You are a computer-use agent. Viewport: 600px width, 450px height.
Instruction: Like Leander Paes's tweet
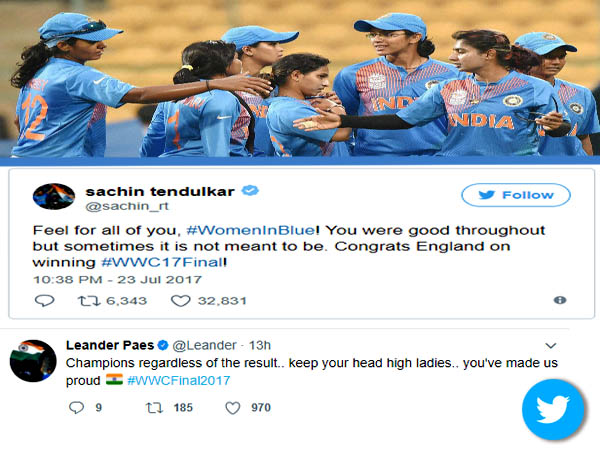pyautogui.click(x=232, y=408)
